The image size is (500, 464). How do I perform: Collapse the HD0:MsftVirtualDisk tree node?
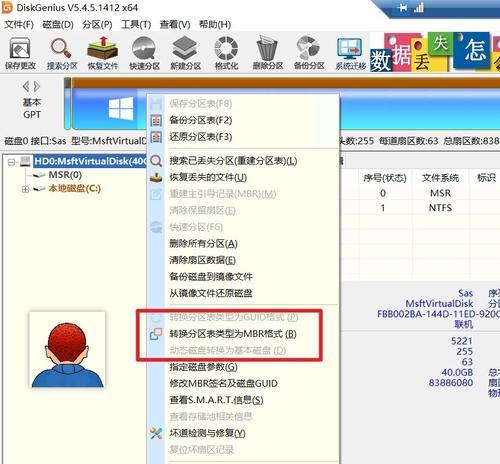(11, 162)
